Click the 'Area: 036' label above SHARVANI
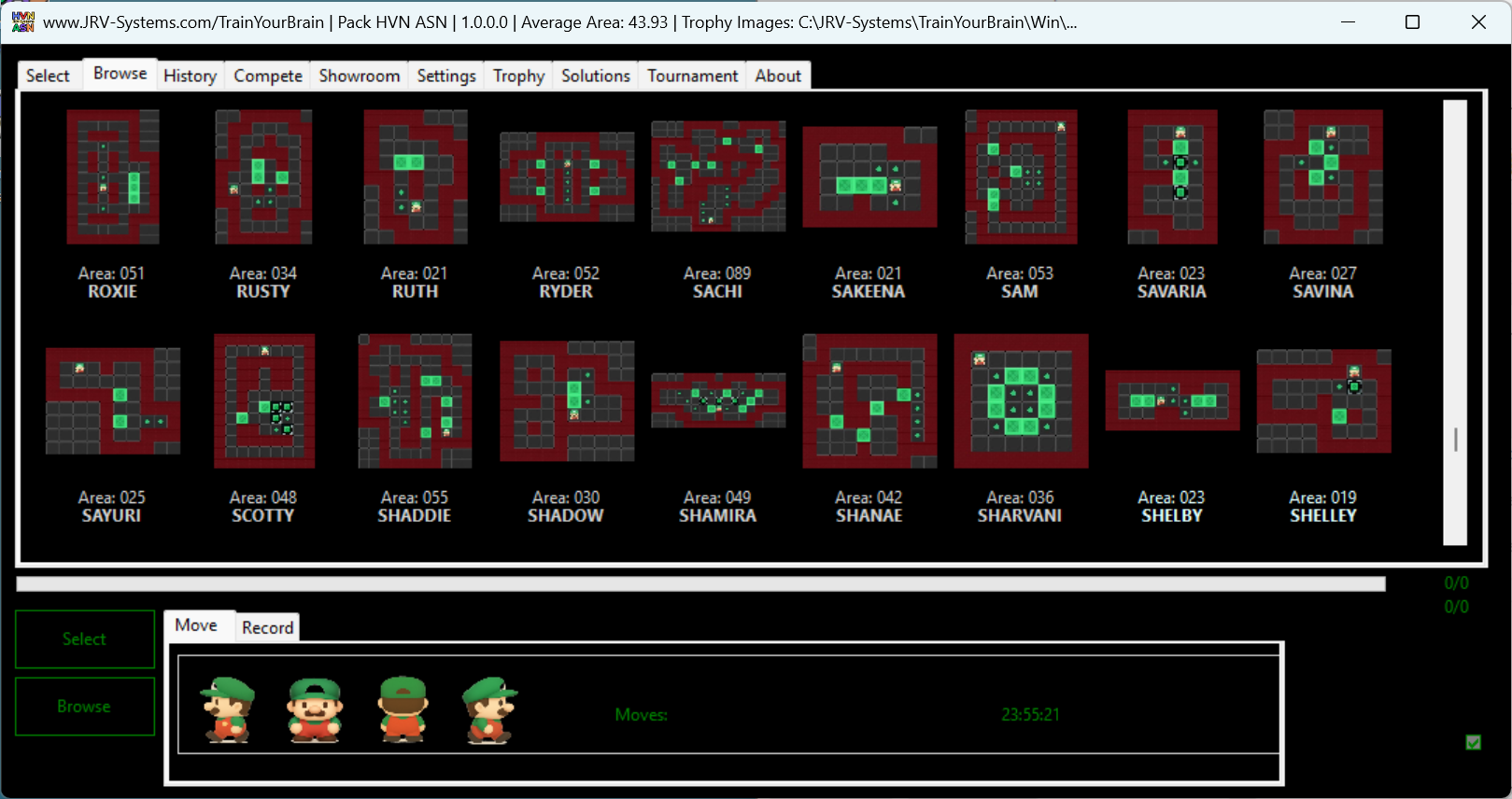The height and width of the screenshot is (799, 1512). (x=1020, y=498)
